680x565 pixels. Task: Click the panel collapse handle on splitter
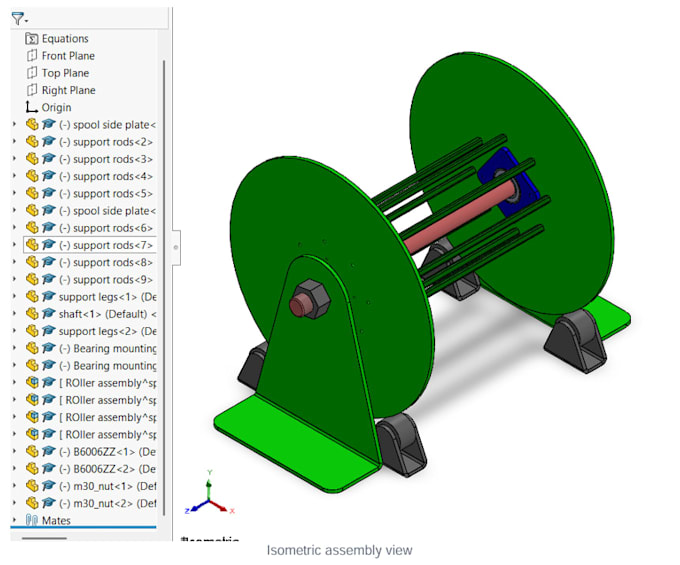coord(176,248)
